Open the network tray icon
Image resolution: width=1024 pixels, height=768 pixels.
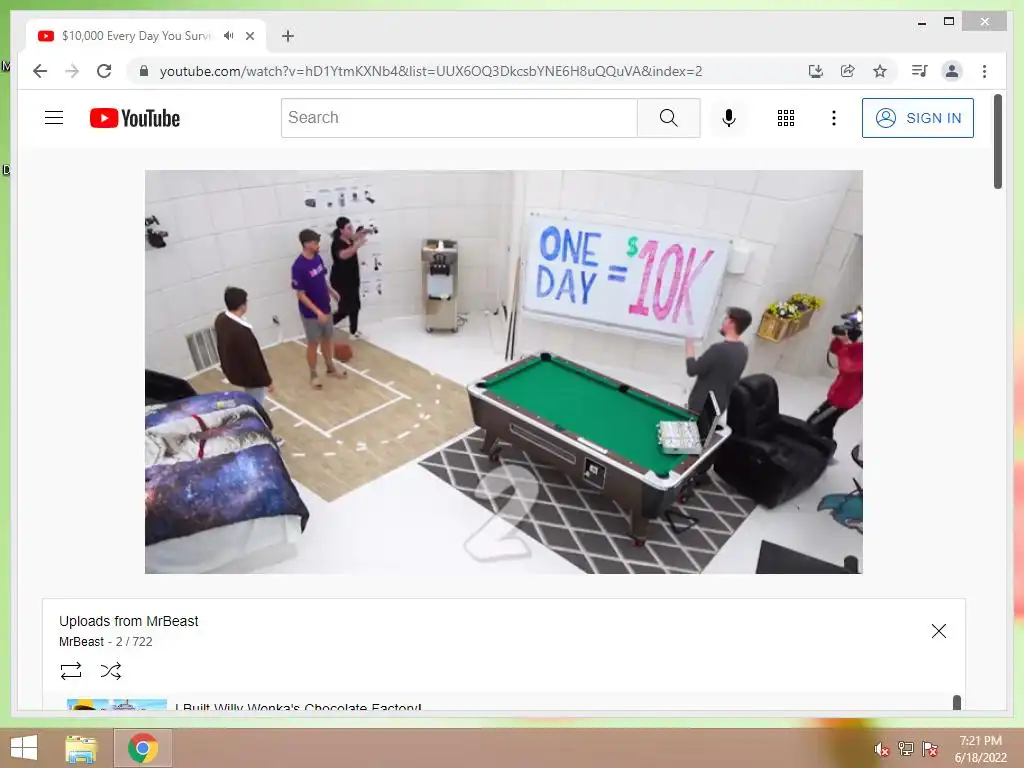click(906, 748)
